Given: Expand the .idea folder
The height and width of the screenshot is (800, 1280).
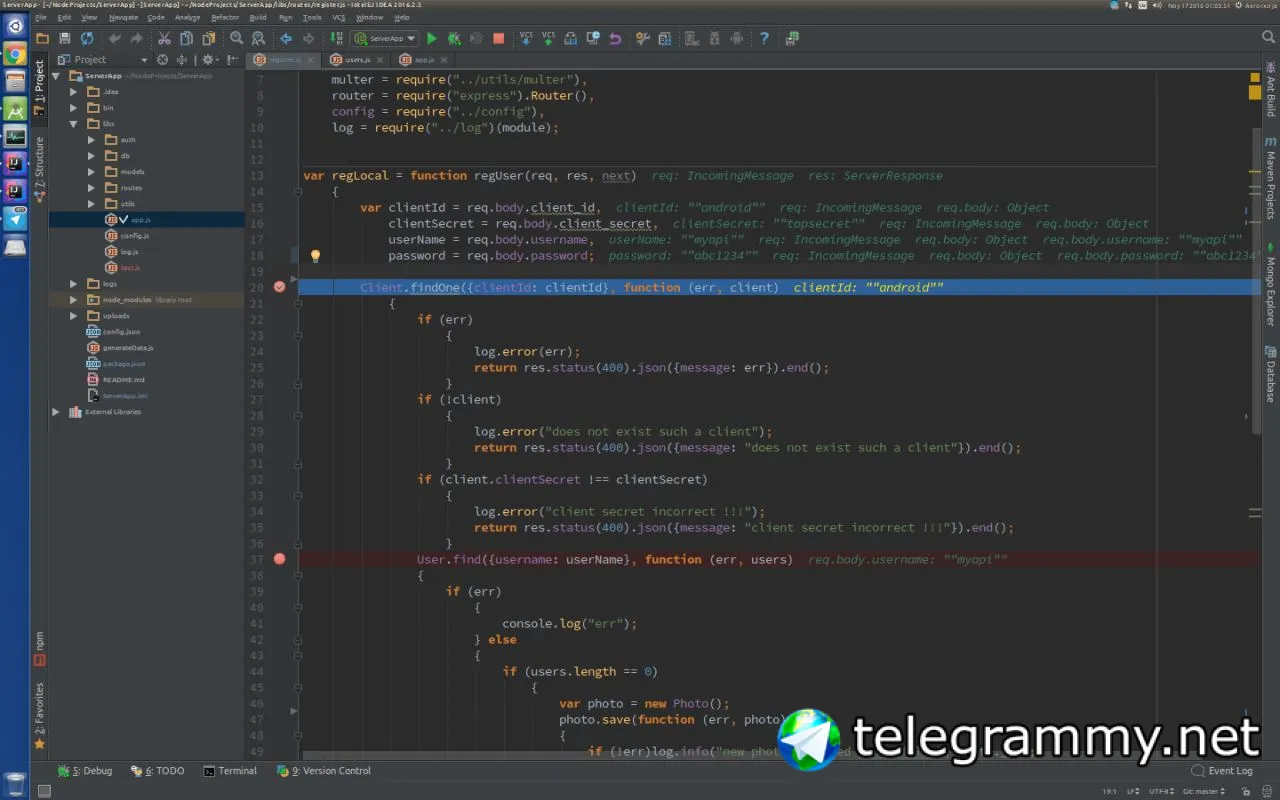Looking at the screenshot, I should point(73,92).
